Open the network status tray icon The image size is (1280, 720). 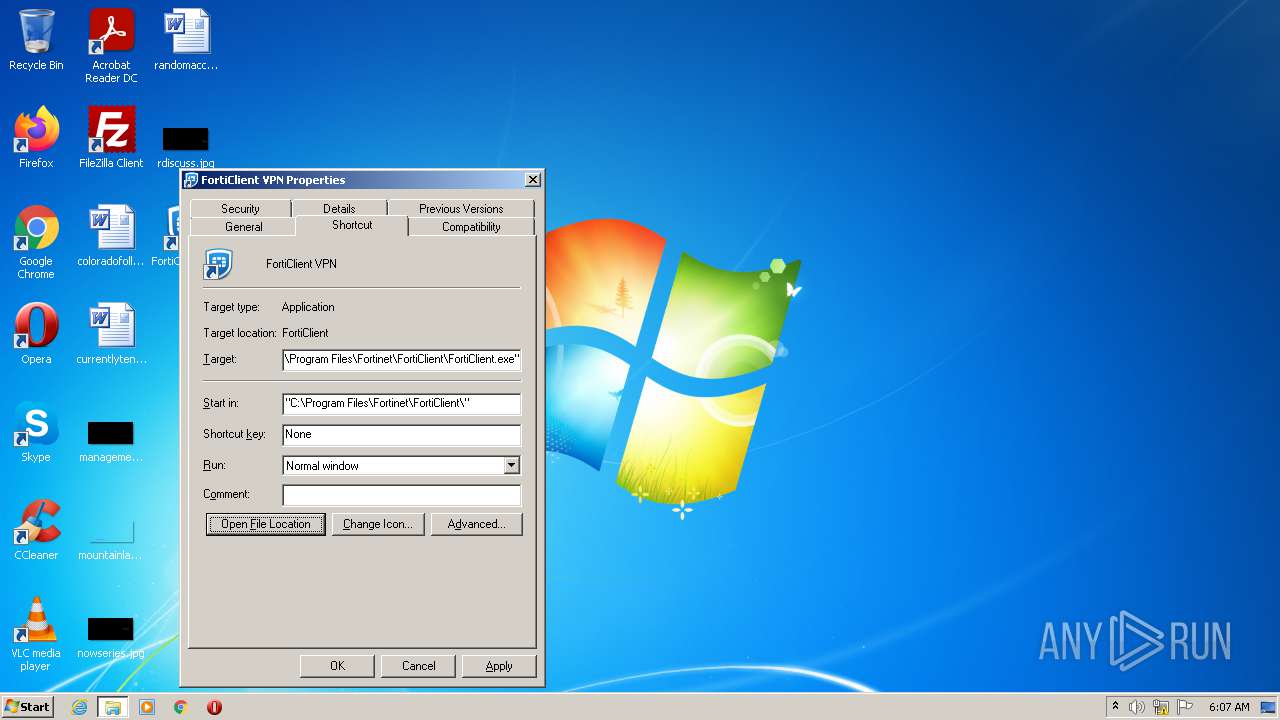(1161, 707)
